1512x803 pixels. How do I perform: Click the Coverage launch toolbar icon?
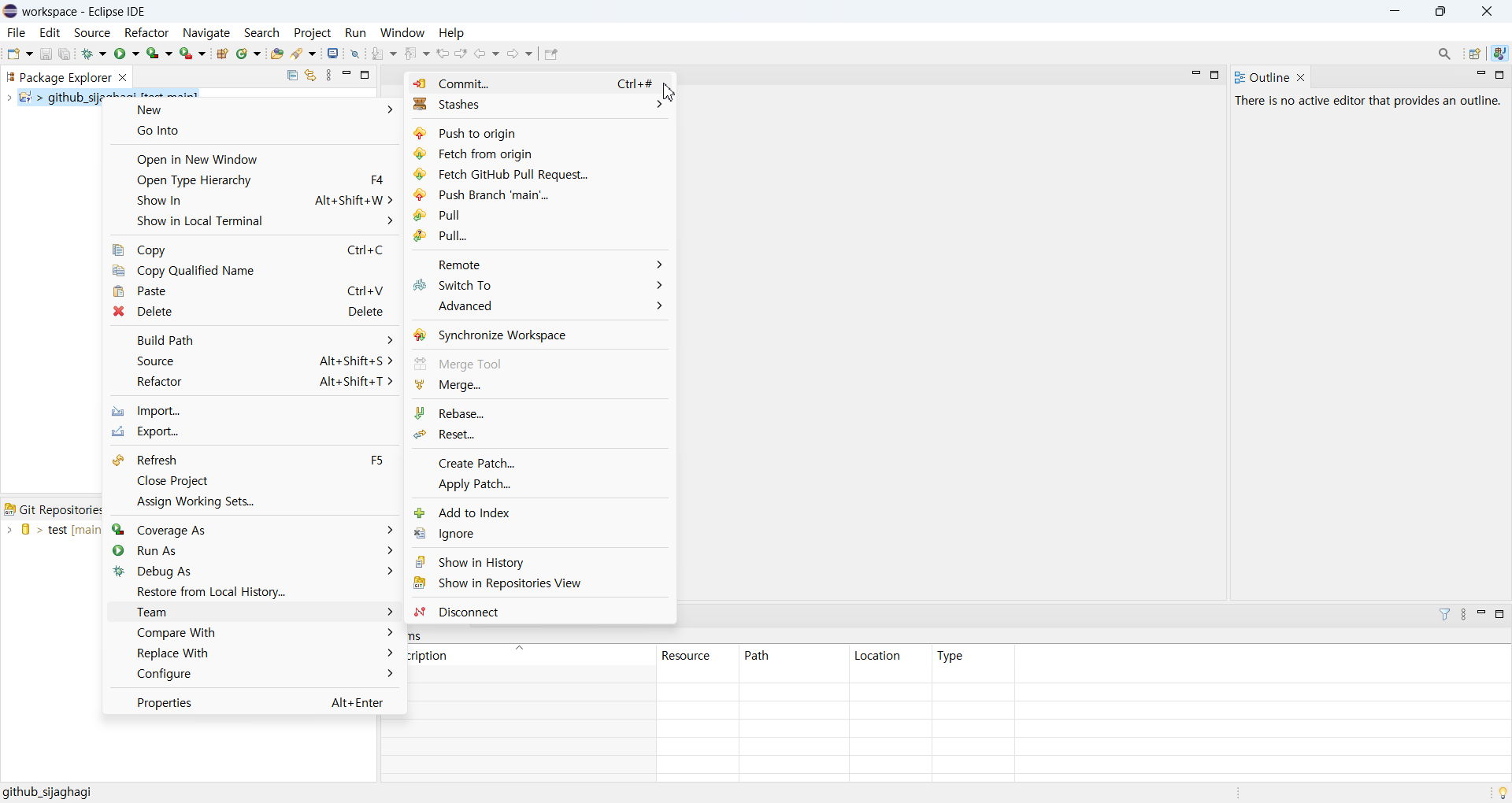coord(154,54)
